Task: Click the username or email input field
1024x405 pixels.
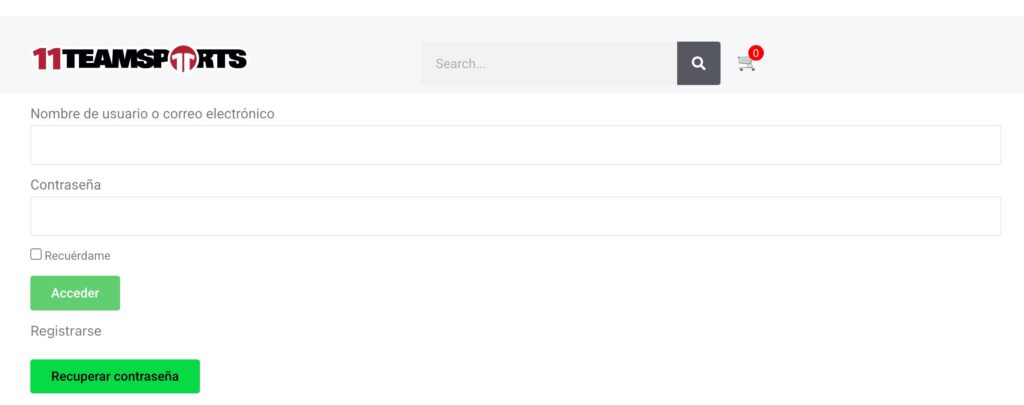Action: [515, 145]
